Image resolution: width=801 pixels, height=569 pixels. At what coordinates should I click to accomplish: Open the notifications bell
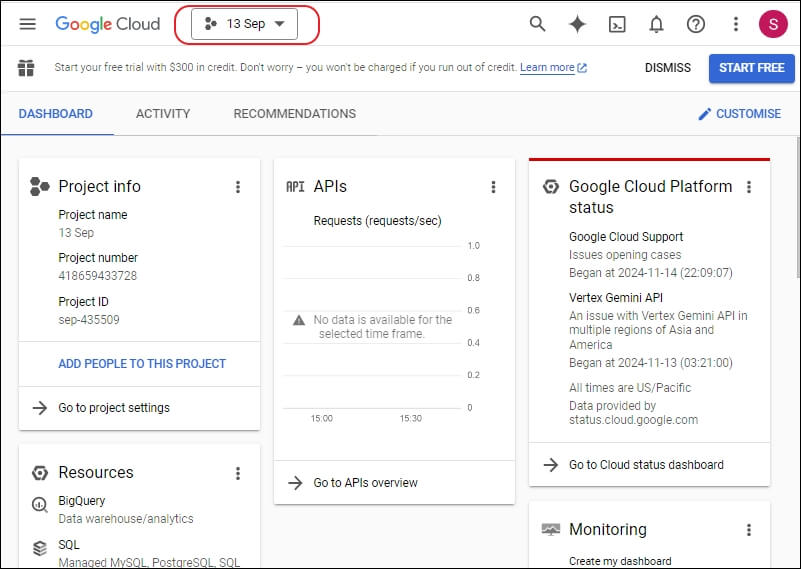pos(656,24)
